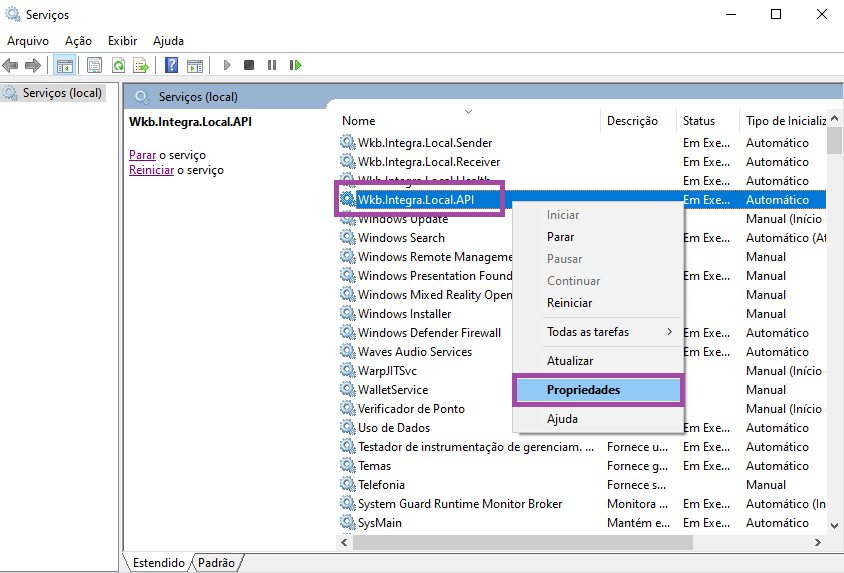Click gear icon of Wkb.Integra.Local.Sender

point(348,143)
